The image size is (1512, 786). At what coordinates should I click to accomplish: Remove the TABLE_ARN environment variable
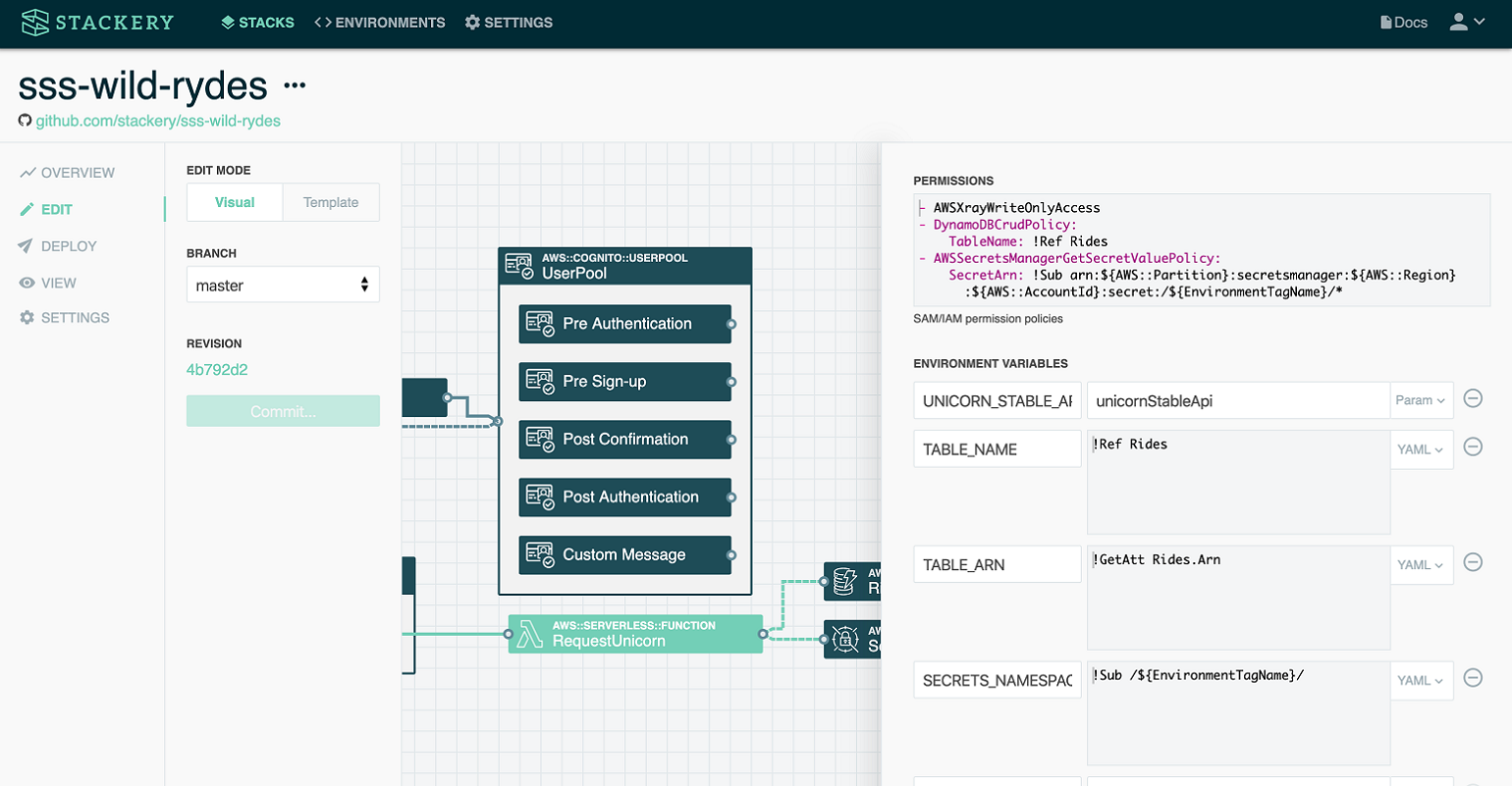tap(1472, 562)
